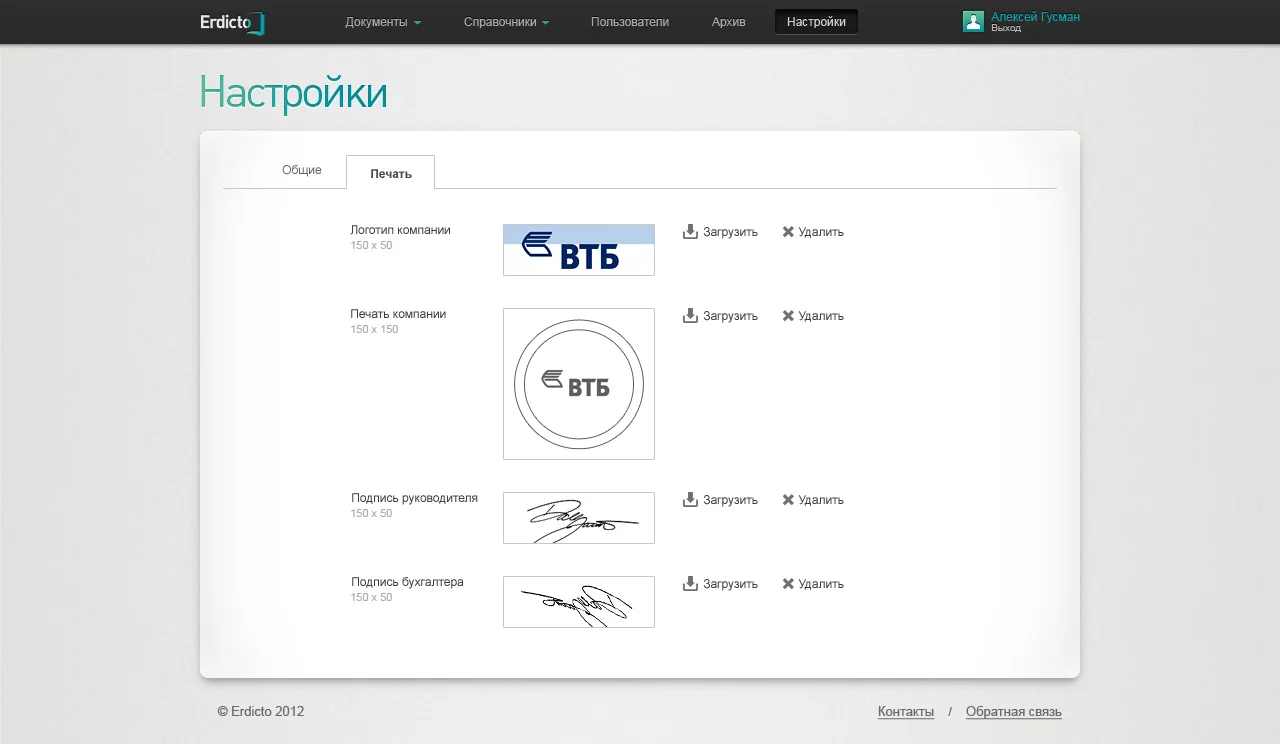Open the Обратная связь footer link
This screenshot has height=744, width=1280.
pos(1014,712)
